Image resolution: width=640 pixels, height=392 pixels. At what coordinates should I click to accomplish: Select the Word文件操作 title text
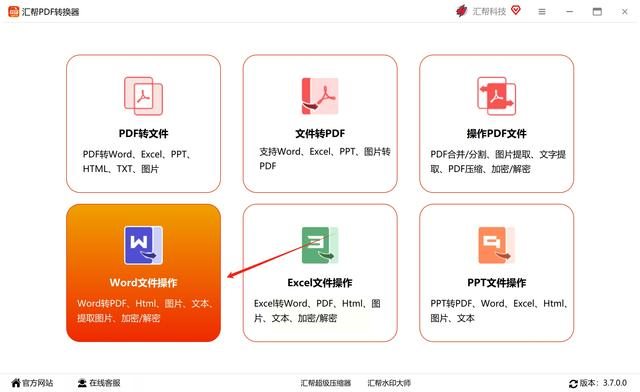pyautogui.click(x=143, y=283)
